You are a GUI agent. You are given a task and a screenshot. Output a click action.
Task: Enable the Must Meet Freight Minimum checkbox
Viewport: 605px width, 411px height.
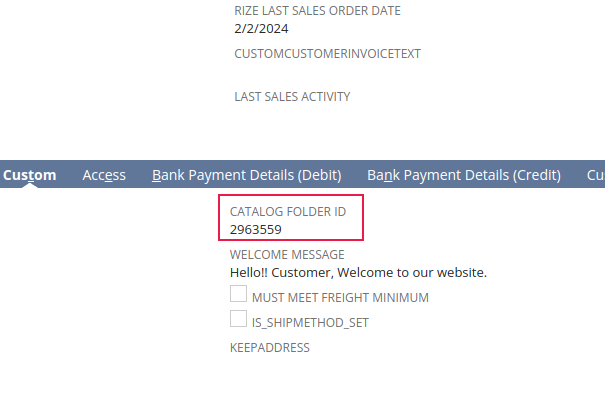click(239, 295)
